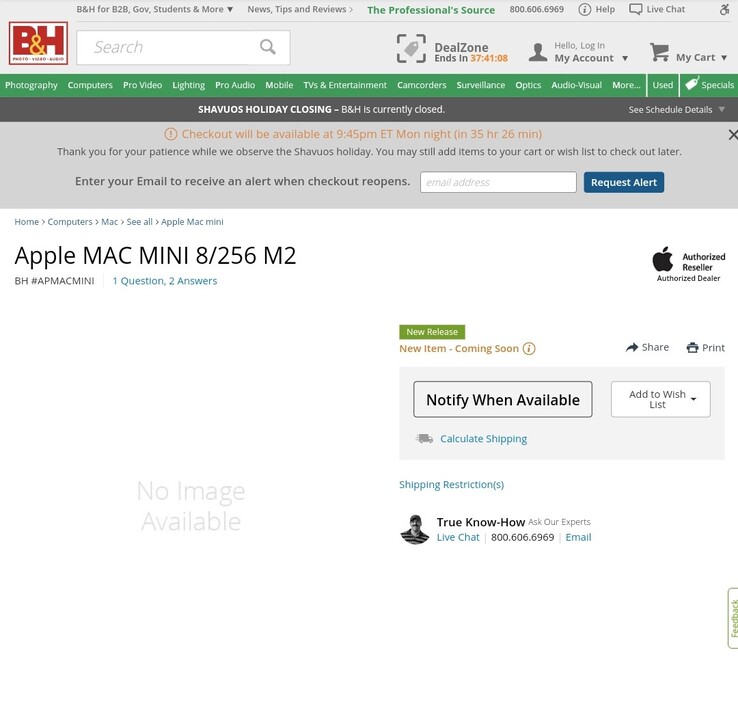Click the Print printer icon

click(692, 348)
